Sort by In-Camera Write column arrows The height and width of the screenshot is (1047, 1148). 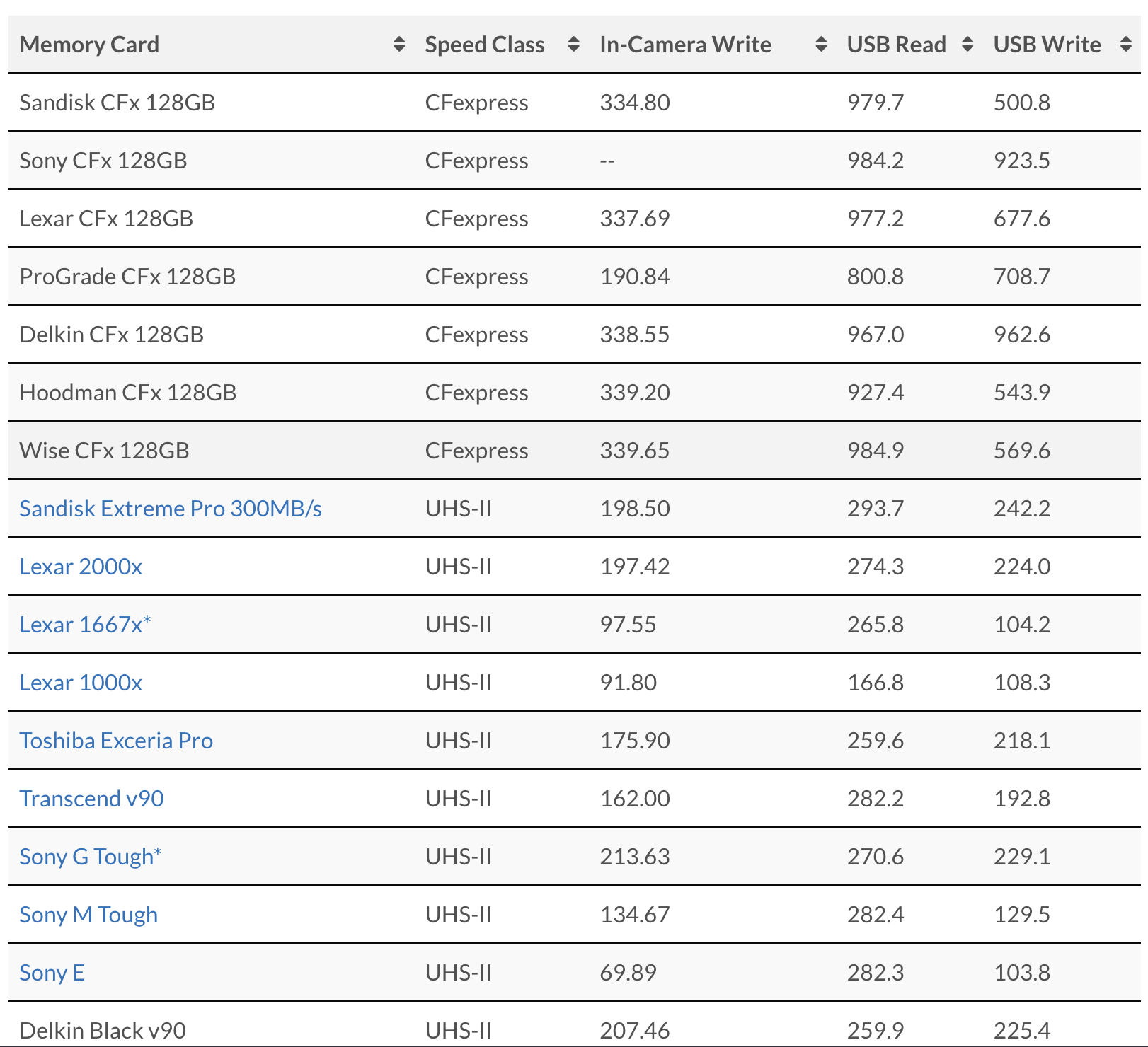click(x=821, y=45)
